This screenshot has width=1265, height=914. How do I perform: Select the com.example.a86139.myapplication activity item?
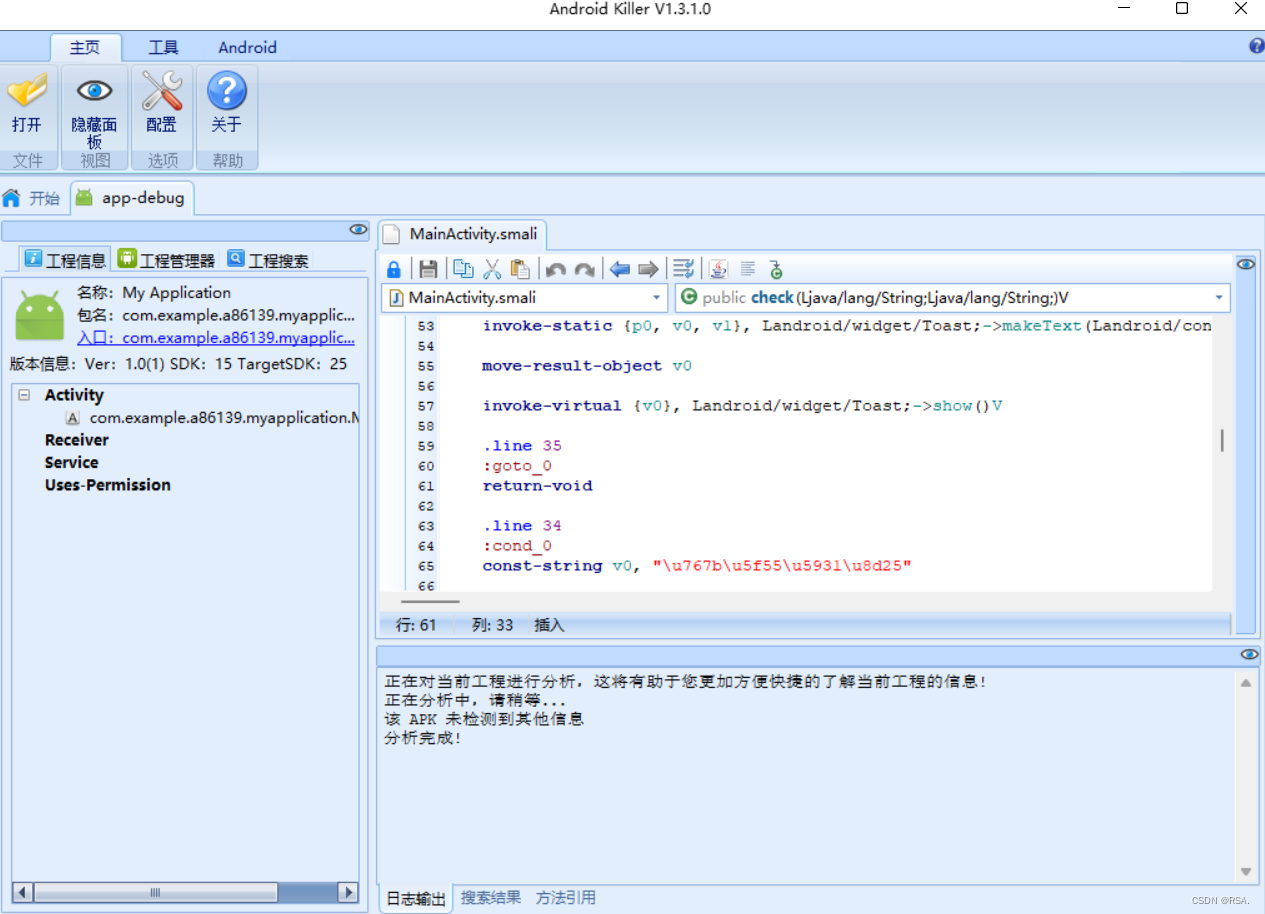click(212, 418)
